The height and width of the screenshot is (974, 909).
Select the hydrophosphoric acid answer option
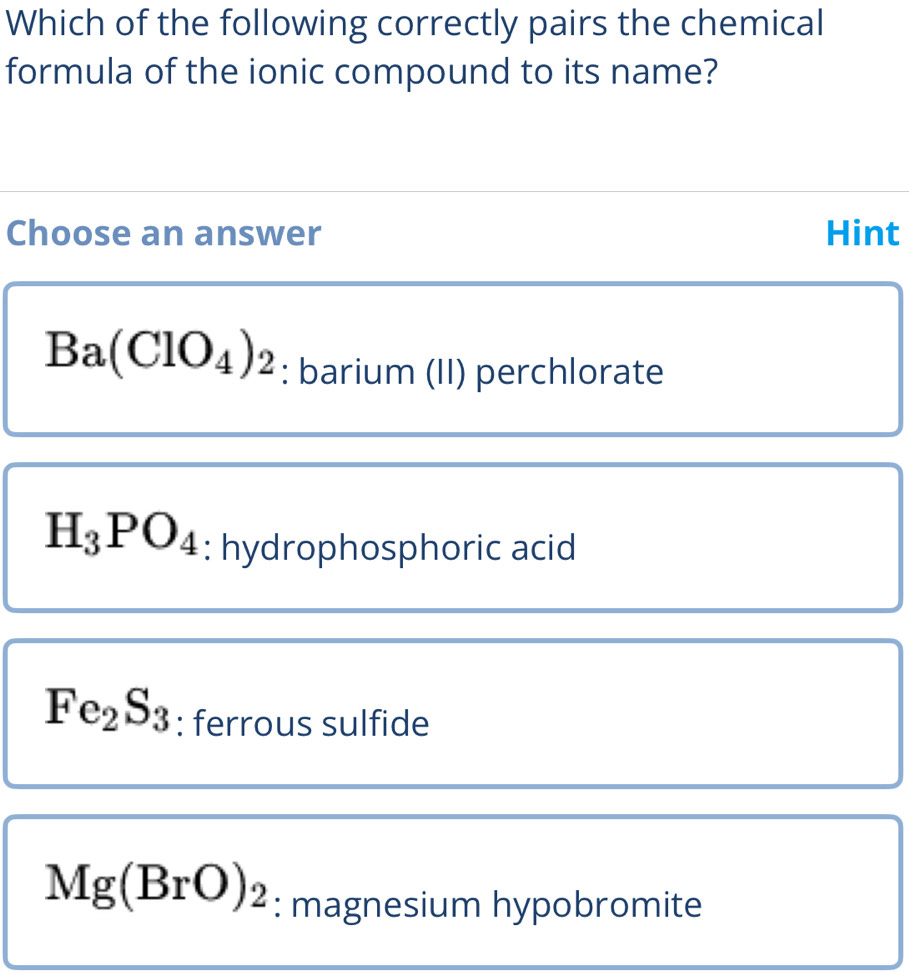[453, 536]
